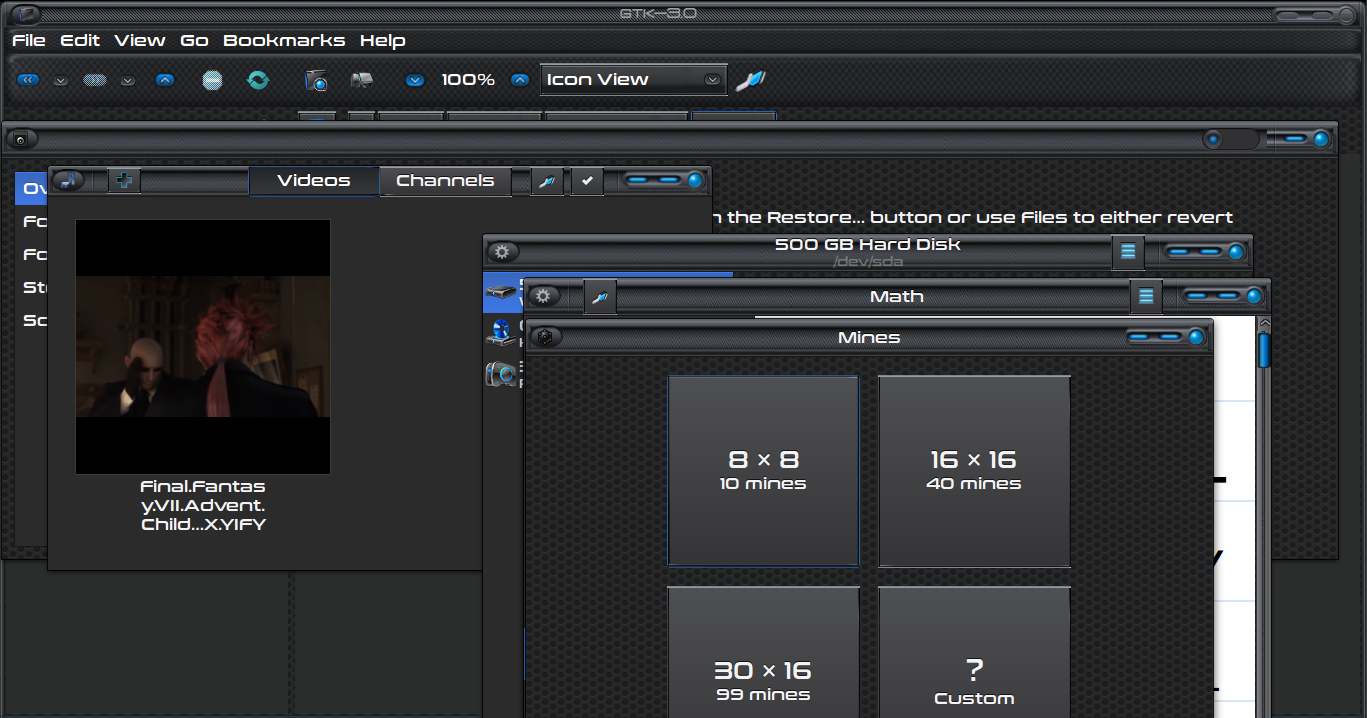This screenshot has width=1367, height=718.
Task: Click the camera folder toolbar icon
Action: [316, 80]
